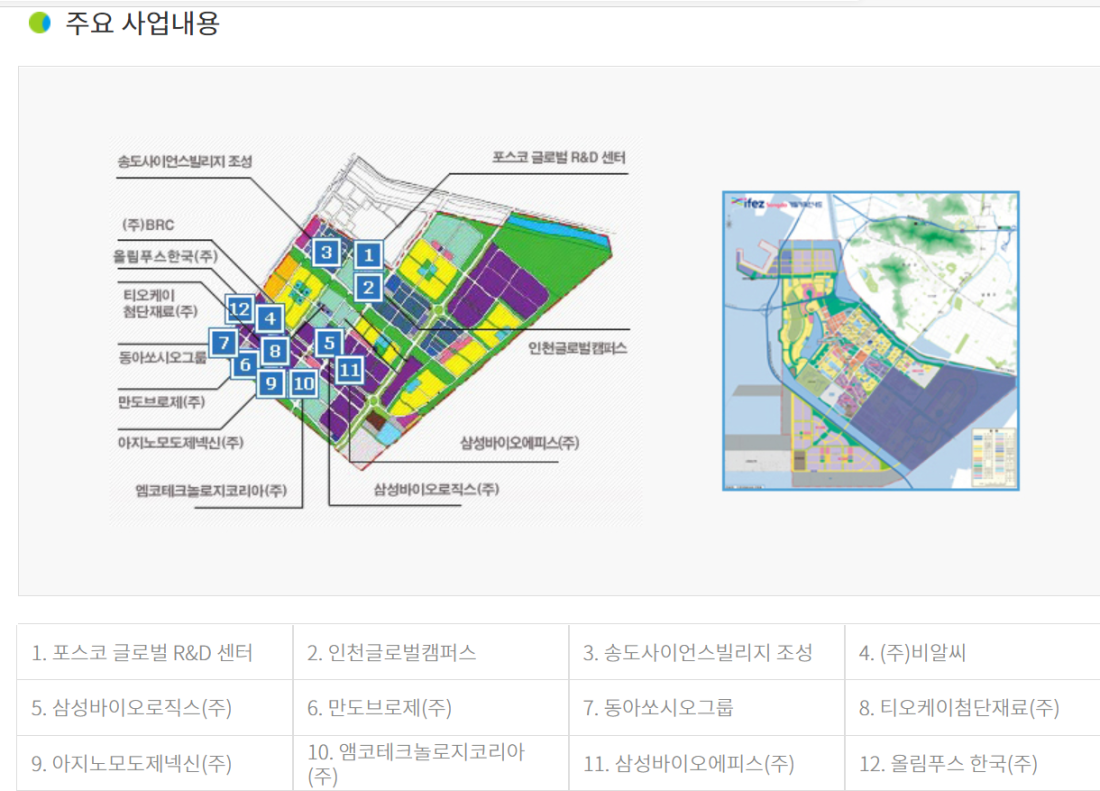Click map label 포스코 글로벌 R&D 센터

click(x=558, y=157)
